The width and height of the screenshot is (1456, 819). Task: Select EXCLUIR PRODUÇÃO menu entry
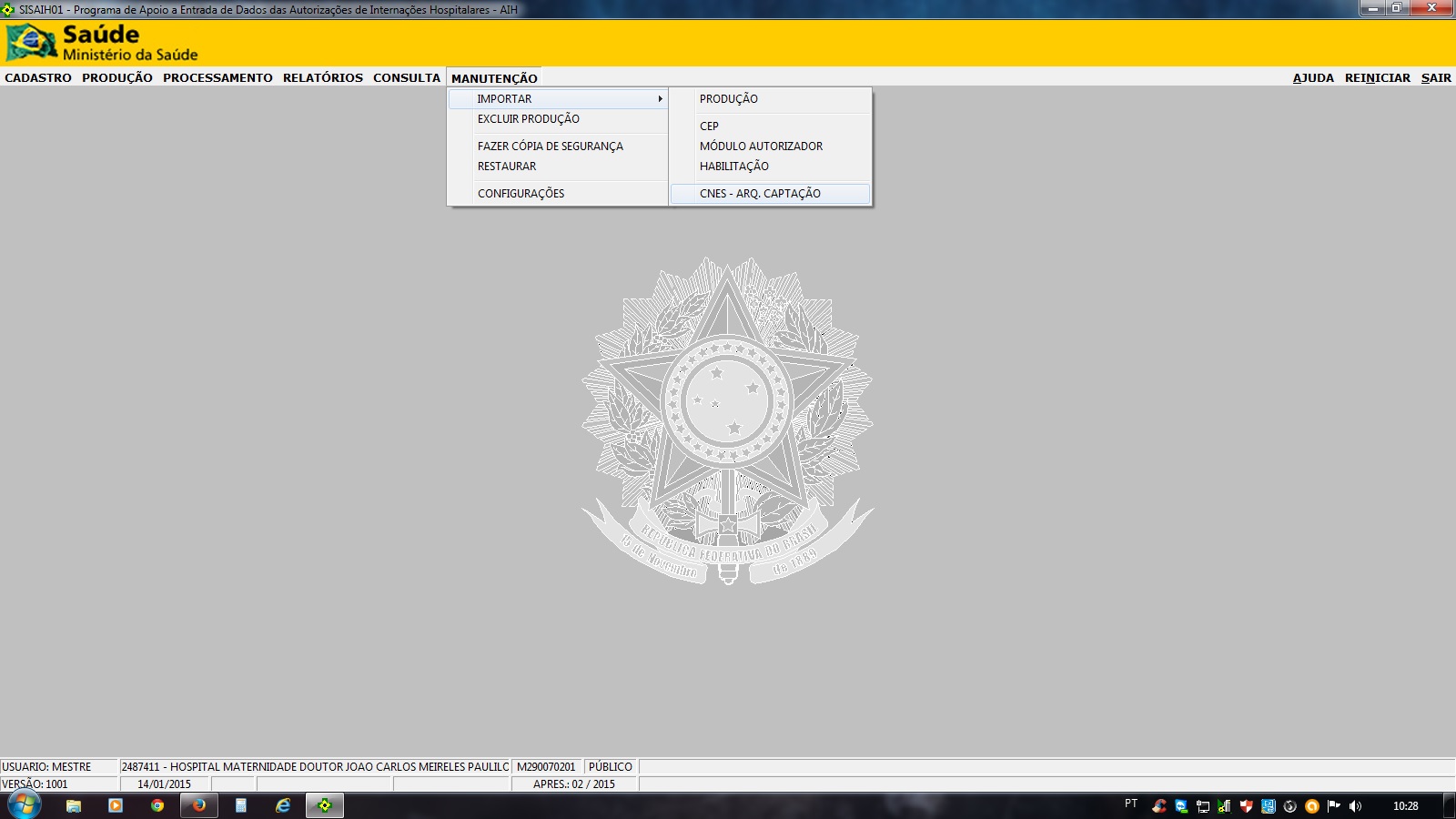528,119
